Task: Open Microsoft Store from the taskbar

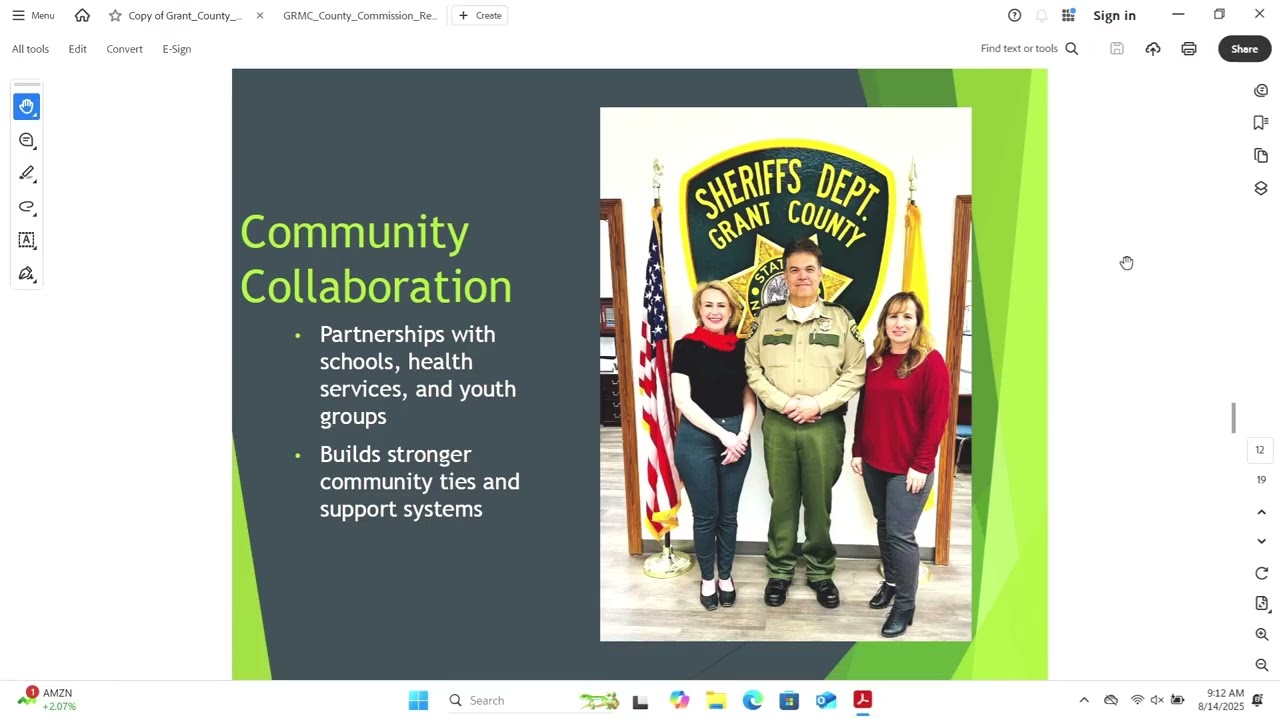Action: coord(789,700)
